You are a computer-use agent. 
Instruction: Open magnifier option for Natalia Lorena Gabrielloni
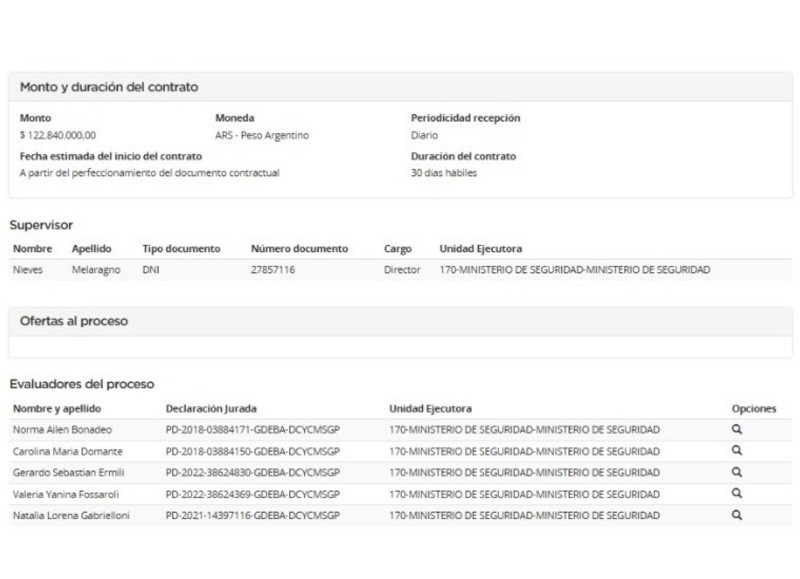pyautogui.click(x=737, y=515)
